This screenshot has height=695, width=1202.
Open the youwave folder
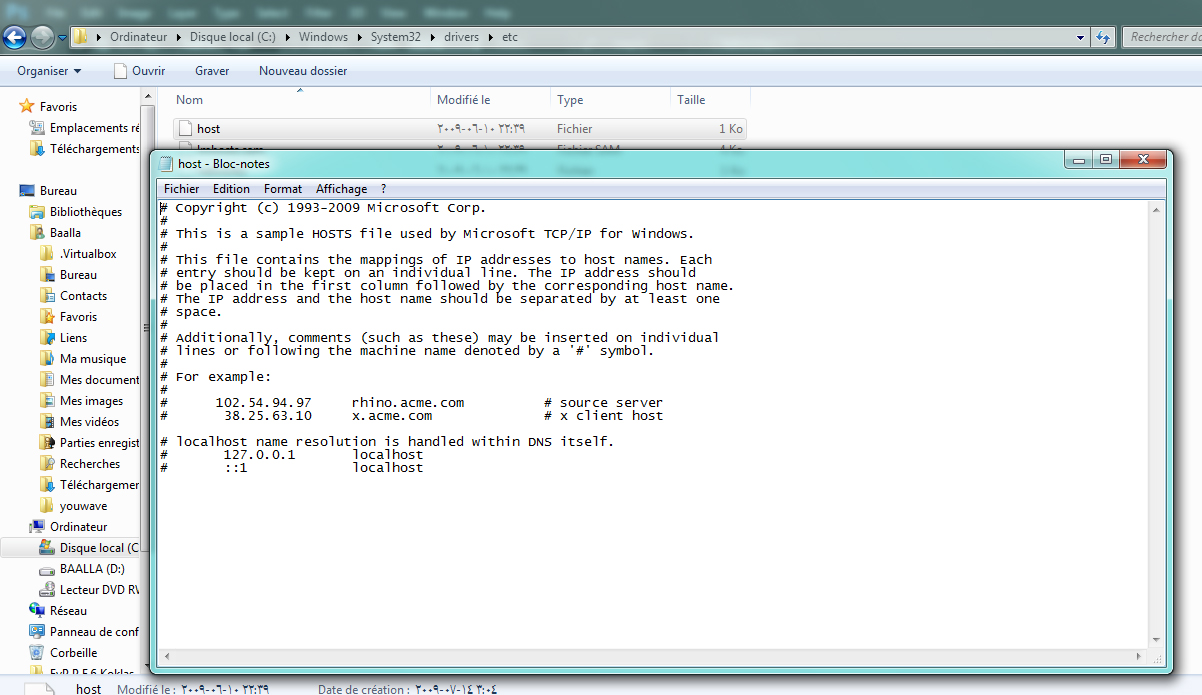(x=74, y=506)
